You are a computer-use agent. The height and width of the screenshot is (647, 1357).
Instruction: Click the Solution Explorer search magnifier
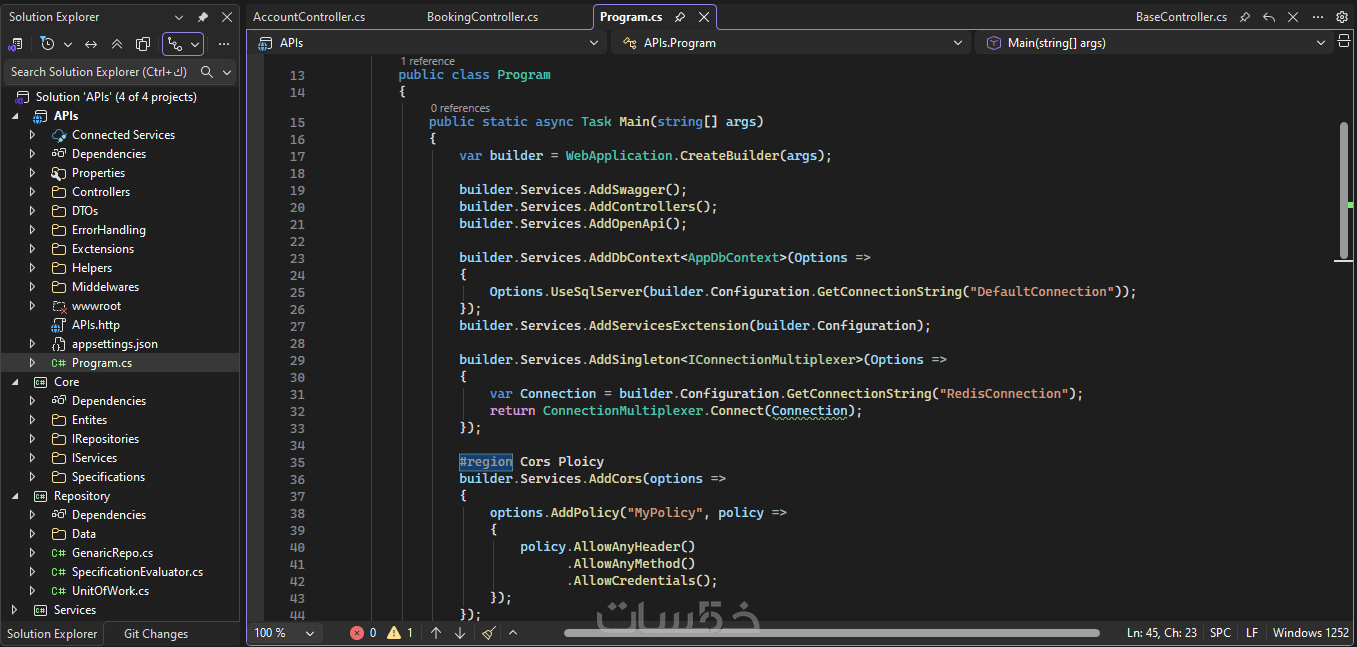click(x=207, y=72)
